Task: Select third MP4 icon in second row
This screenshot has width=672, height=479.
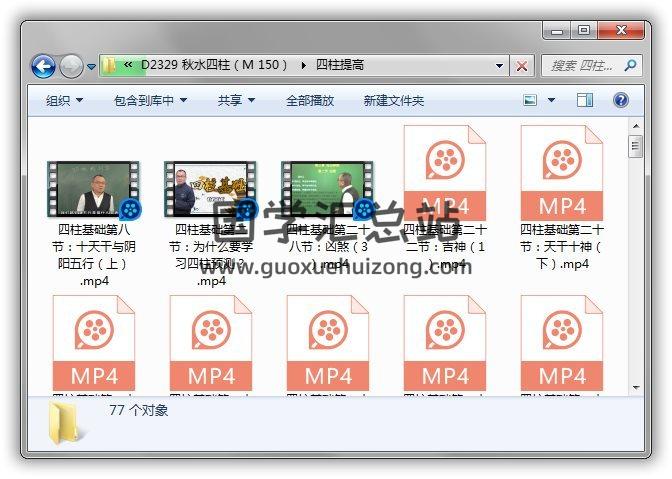Action: pyautogui.click(x=328, y=343)
